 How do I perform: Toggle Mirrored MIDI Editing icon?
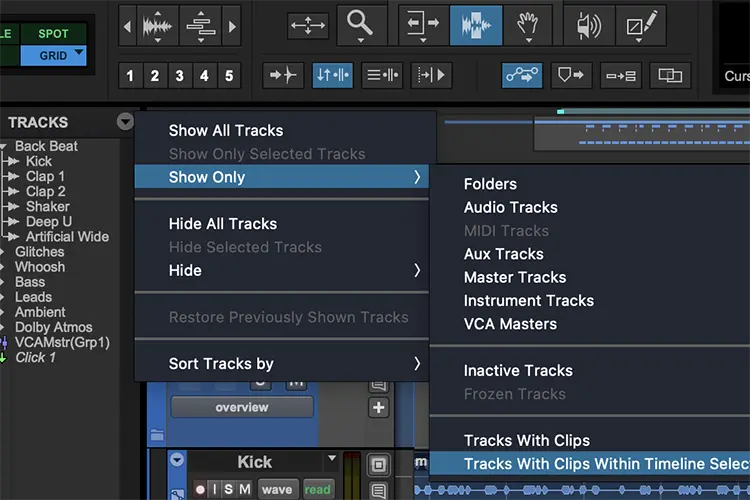[621, 75]
